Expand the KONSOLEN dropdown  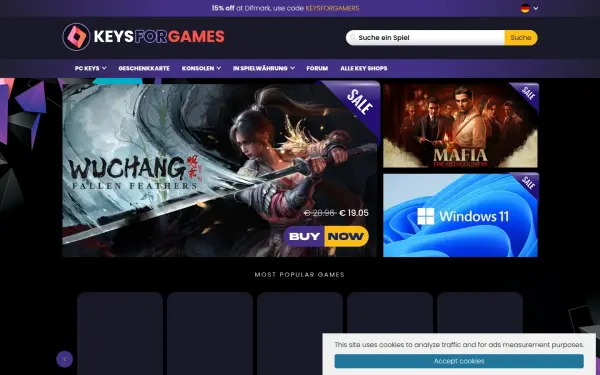[201, 68]
